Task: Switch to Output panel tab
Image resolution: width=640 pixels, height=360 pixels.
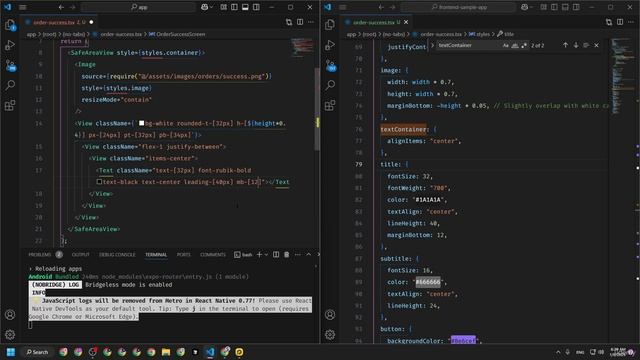Action: (80, 255)
